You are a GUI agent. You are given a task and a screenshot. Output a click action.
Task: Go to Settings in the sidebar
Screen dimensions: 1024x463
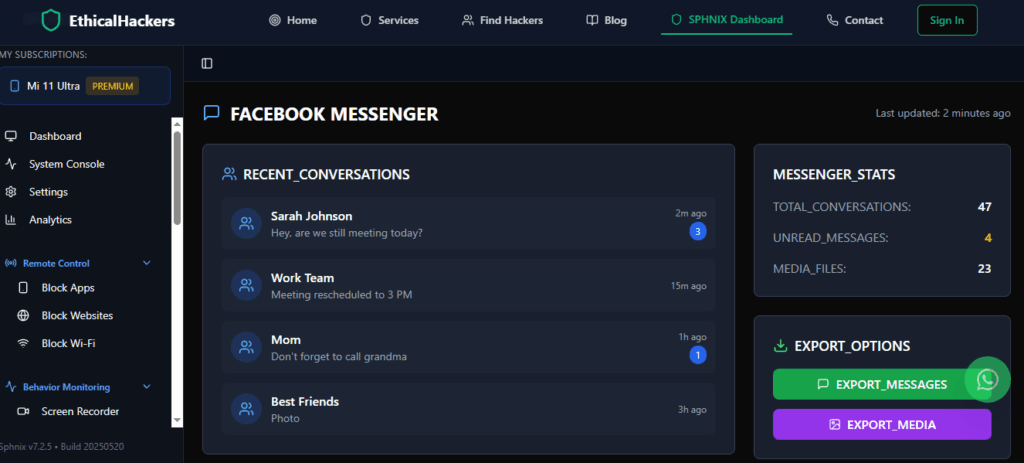[x=48, y=192]
